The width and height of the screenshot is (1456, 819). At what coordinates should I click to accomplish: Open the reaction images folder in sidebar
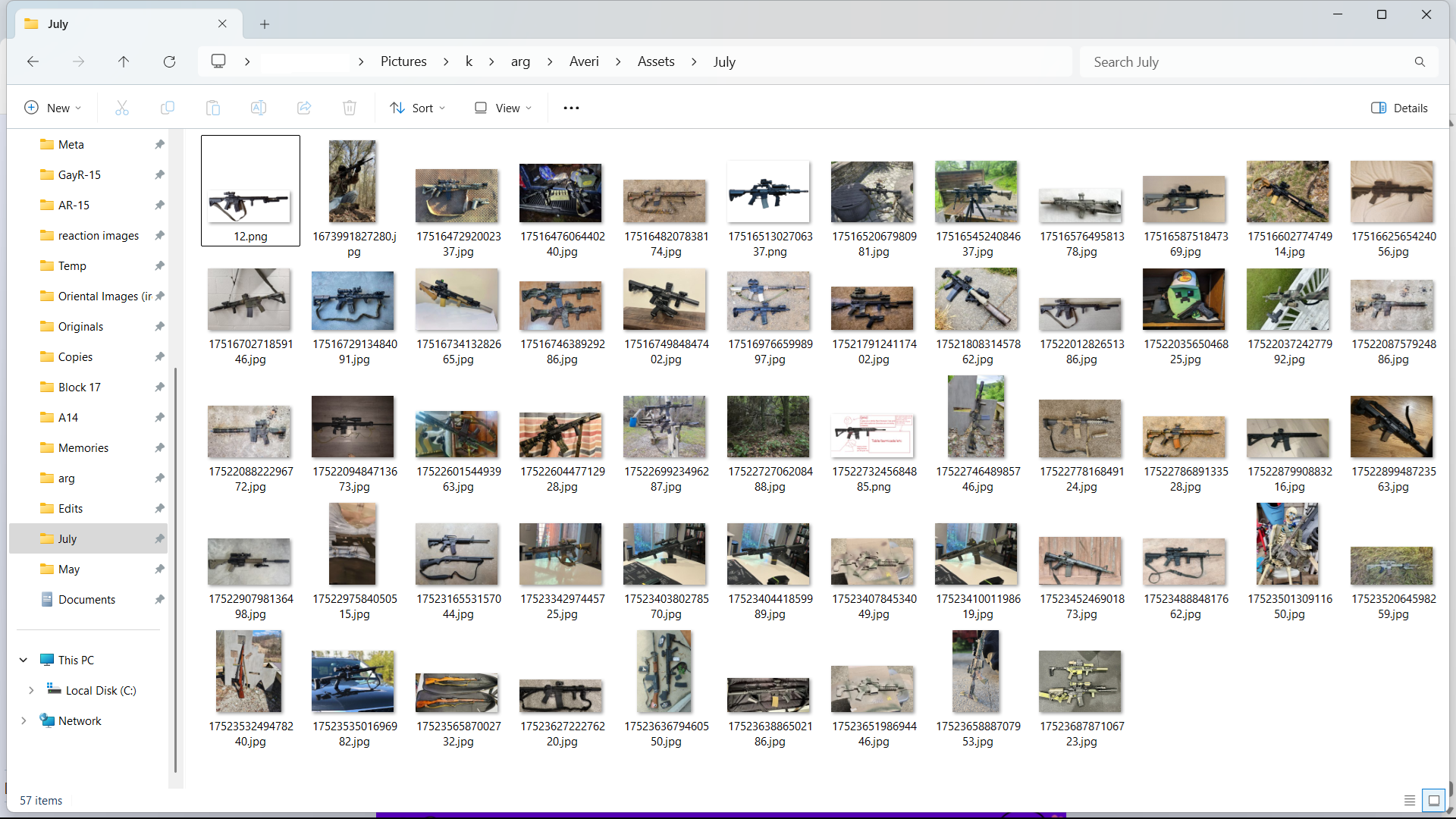point(99,235)
